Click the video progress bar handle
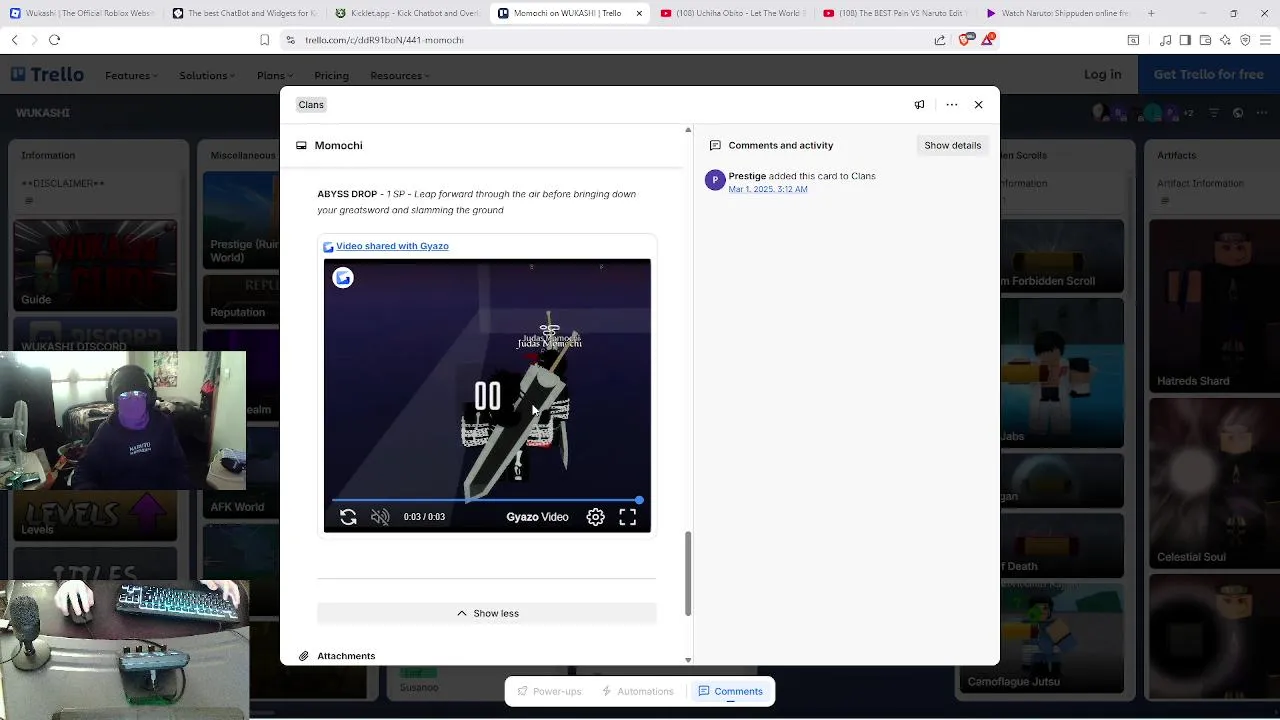Screen dimensions: 1280x720 pos(639,500)
